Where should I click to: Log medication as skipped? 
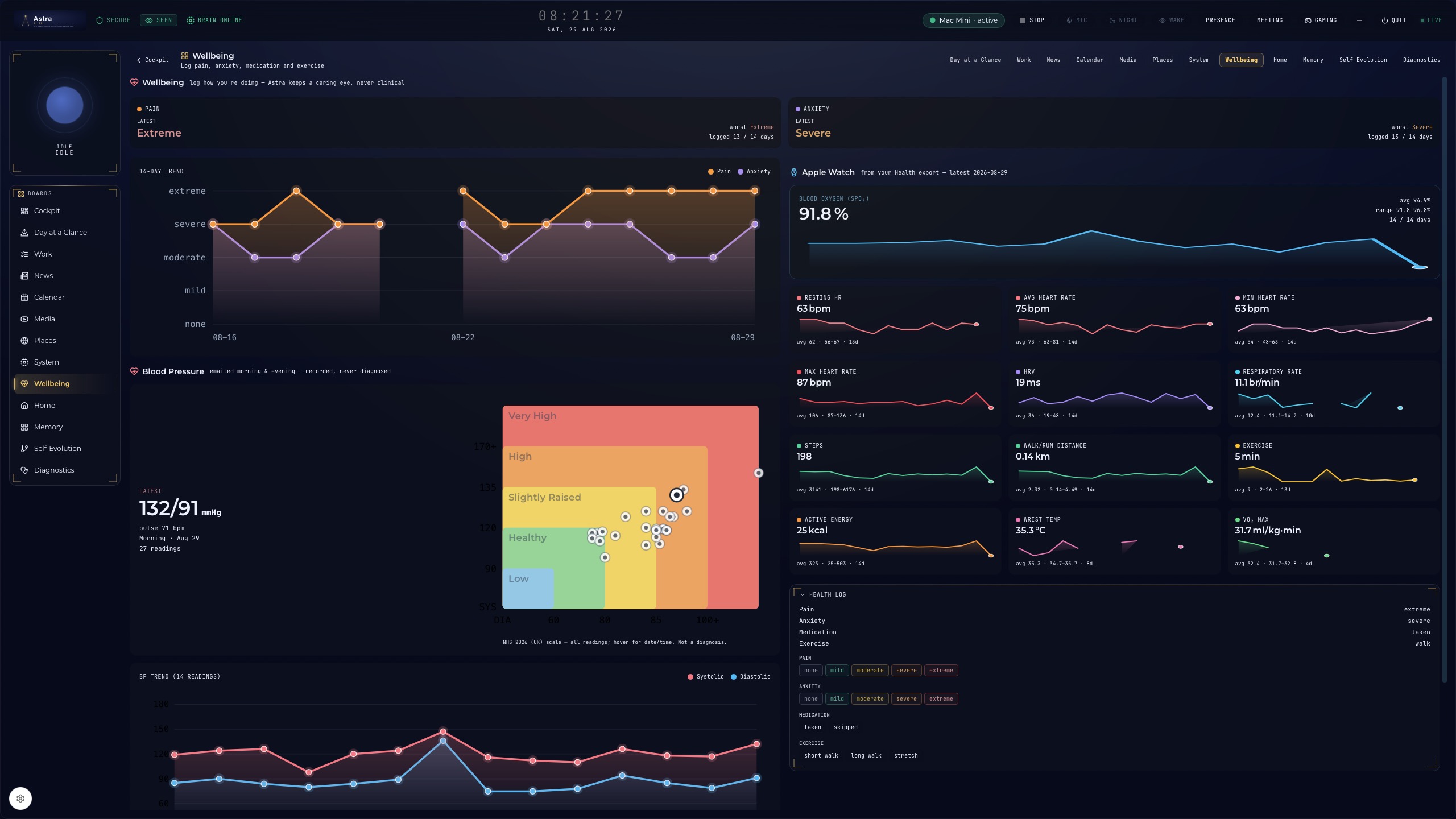click(846, 727)
